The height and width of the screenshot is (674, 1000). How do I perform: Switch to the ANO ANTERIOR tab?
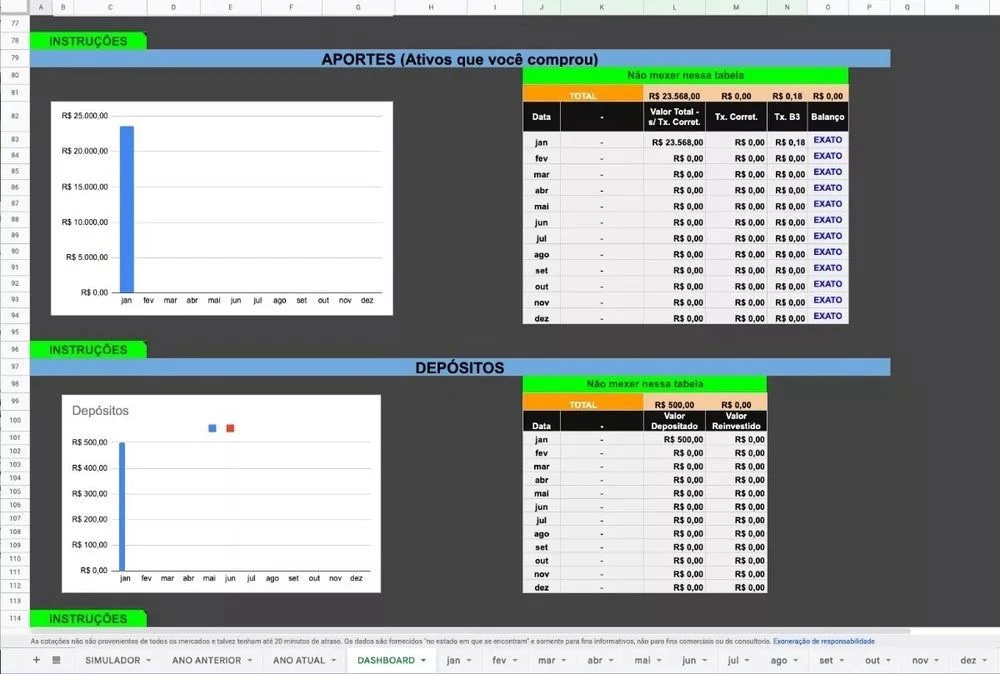coord(206,660)
